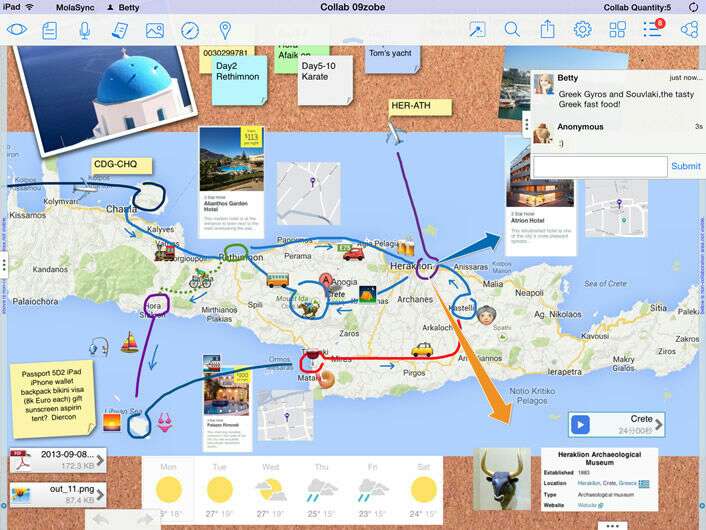The height and width of the screenshot is (530, 706).
Task: Open the message list with badge
Action: 653,28
